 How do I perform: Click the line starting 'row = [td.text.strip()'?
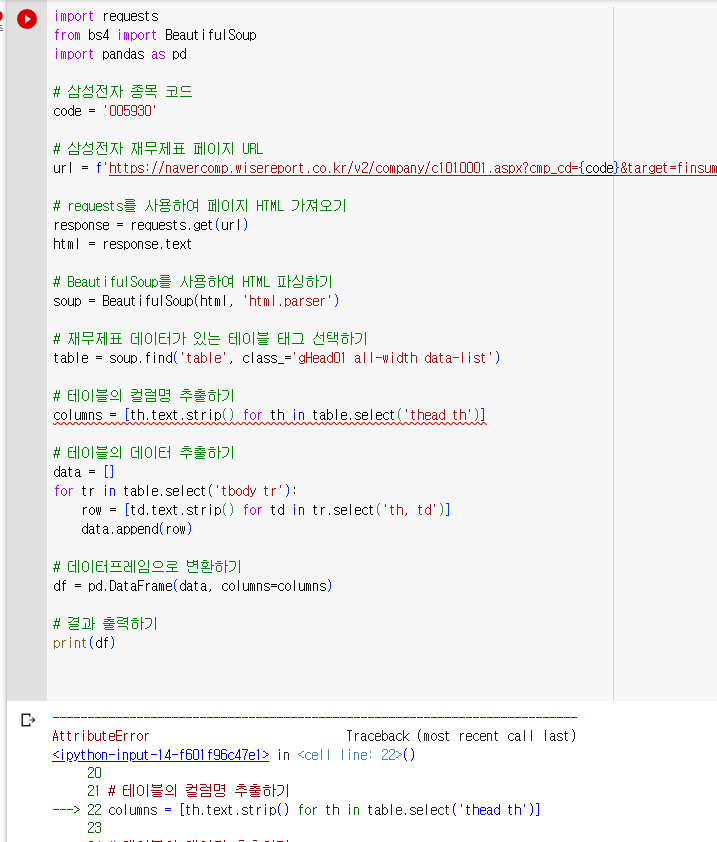pos(266,510)
